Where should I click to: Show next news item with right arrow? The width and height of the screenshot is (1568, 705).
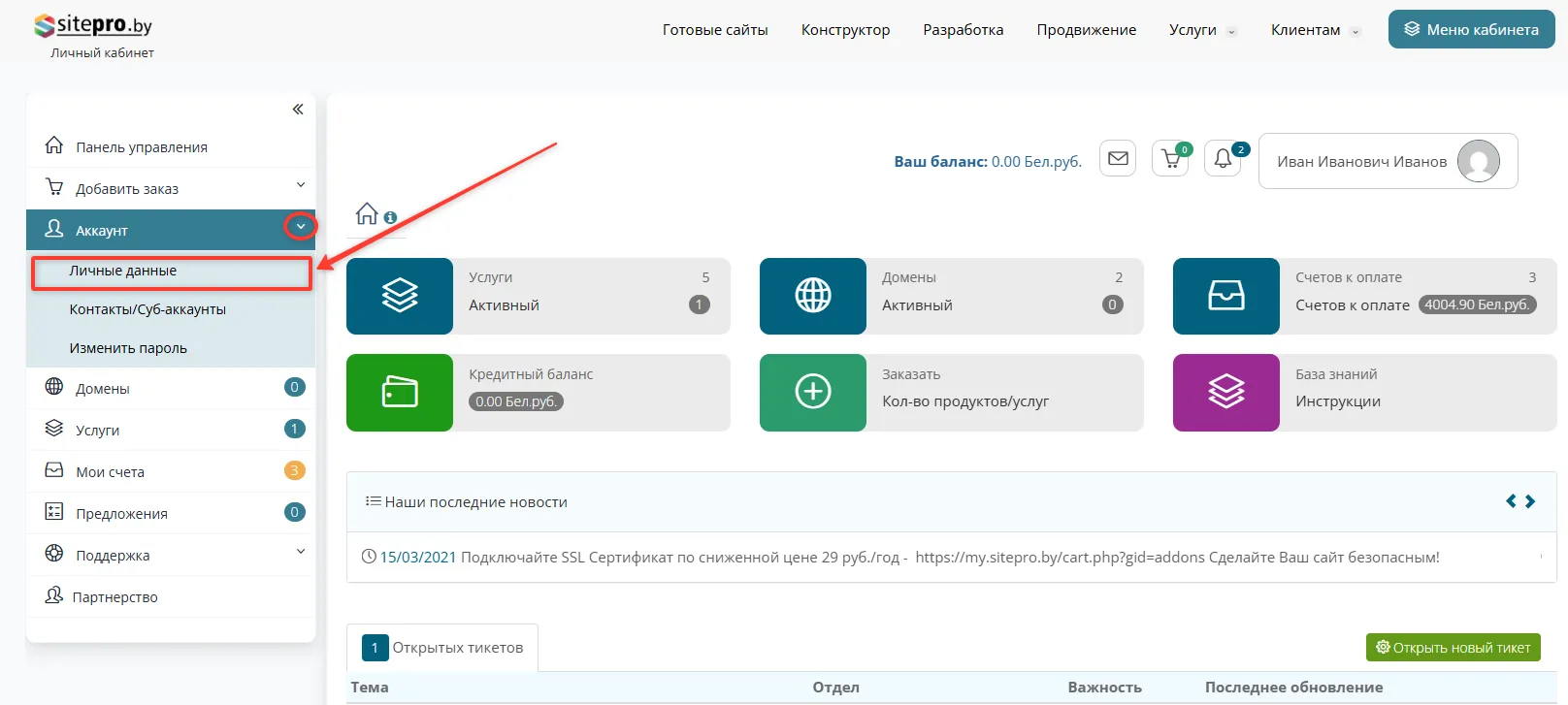1530,501
